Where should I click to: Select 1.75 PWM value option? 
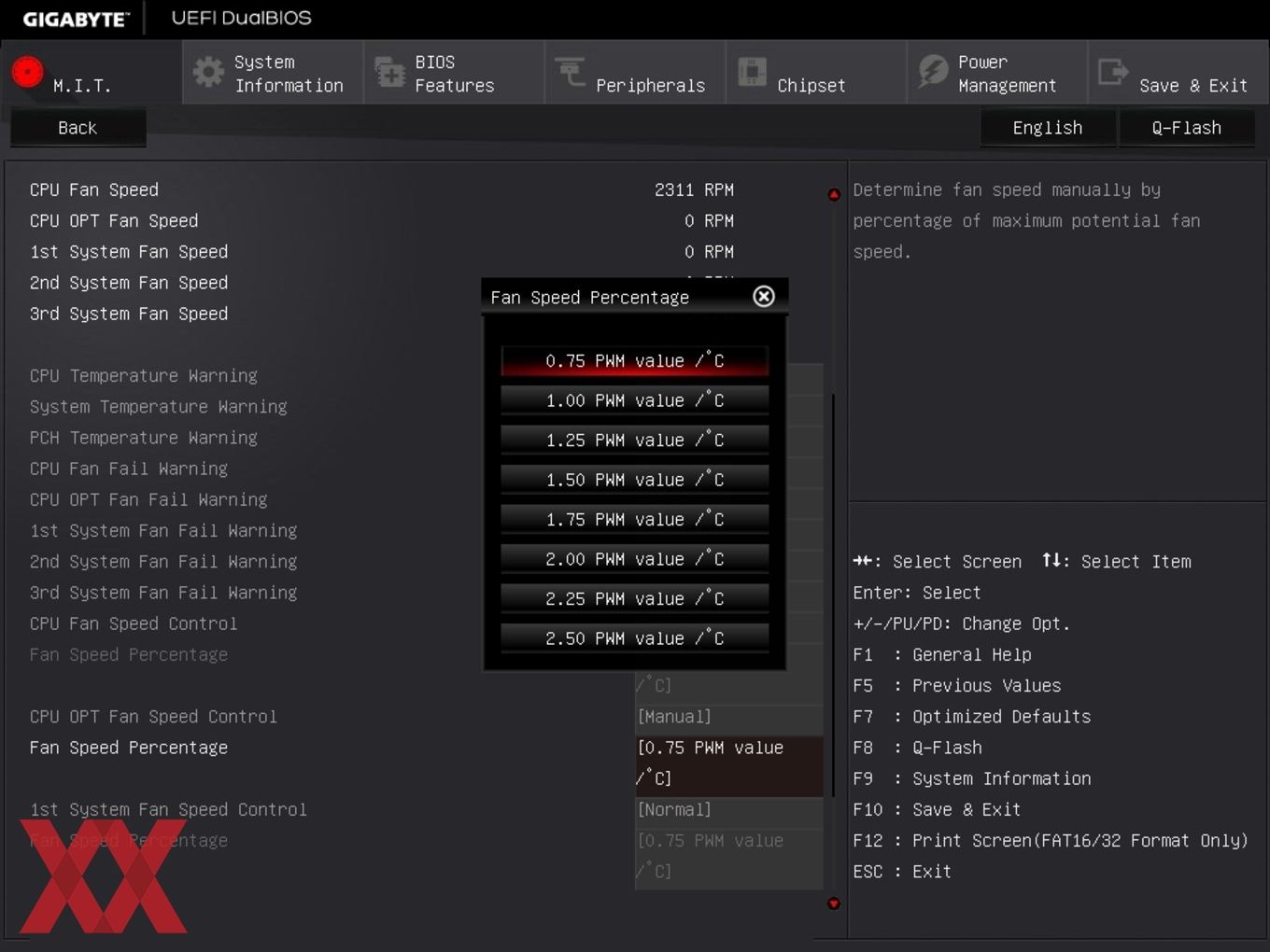pyautogui.click(x=635, y=519)
